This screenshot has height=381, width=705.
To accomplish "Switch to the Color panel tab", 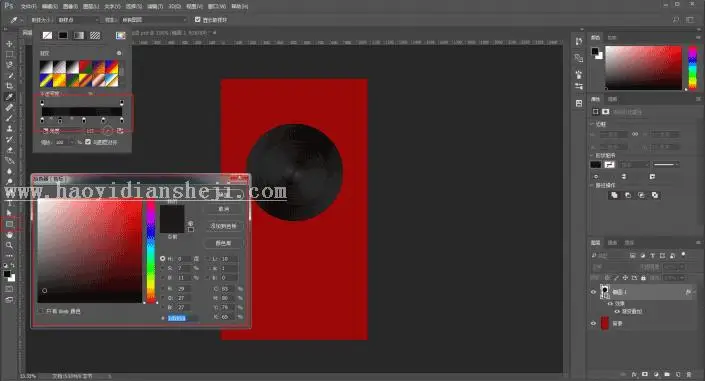I will pyautogui.click(x=596, y=37).
